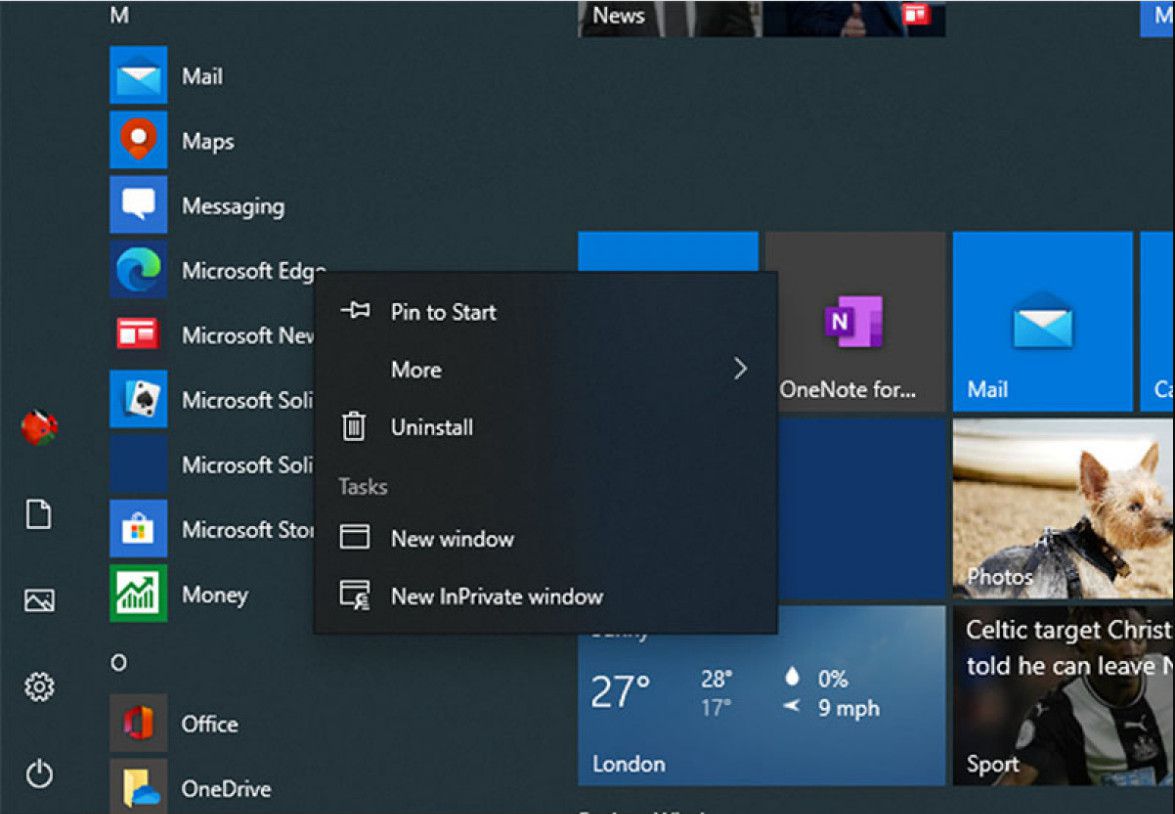Open Pictures from the sidebar icon
The image size is (1175, 814).
point(39,600)
